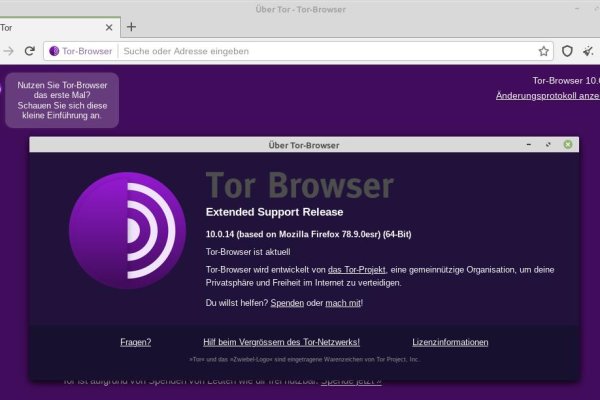Click the reload page icon
The image size is (600, 400).
click(x=29, y=50)
